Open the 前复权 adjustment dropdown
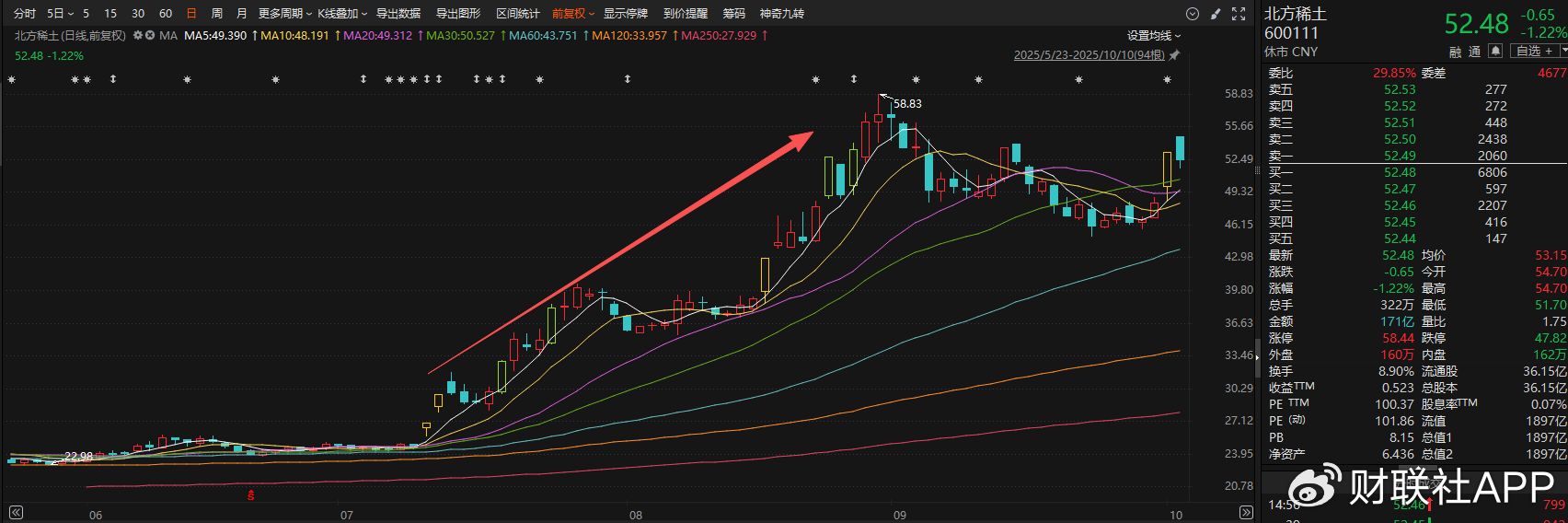 [x=573, y=14]
